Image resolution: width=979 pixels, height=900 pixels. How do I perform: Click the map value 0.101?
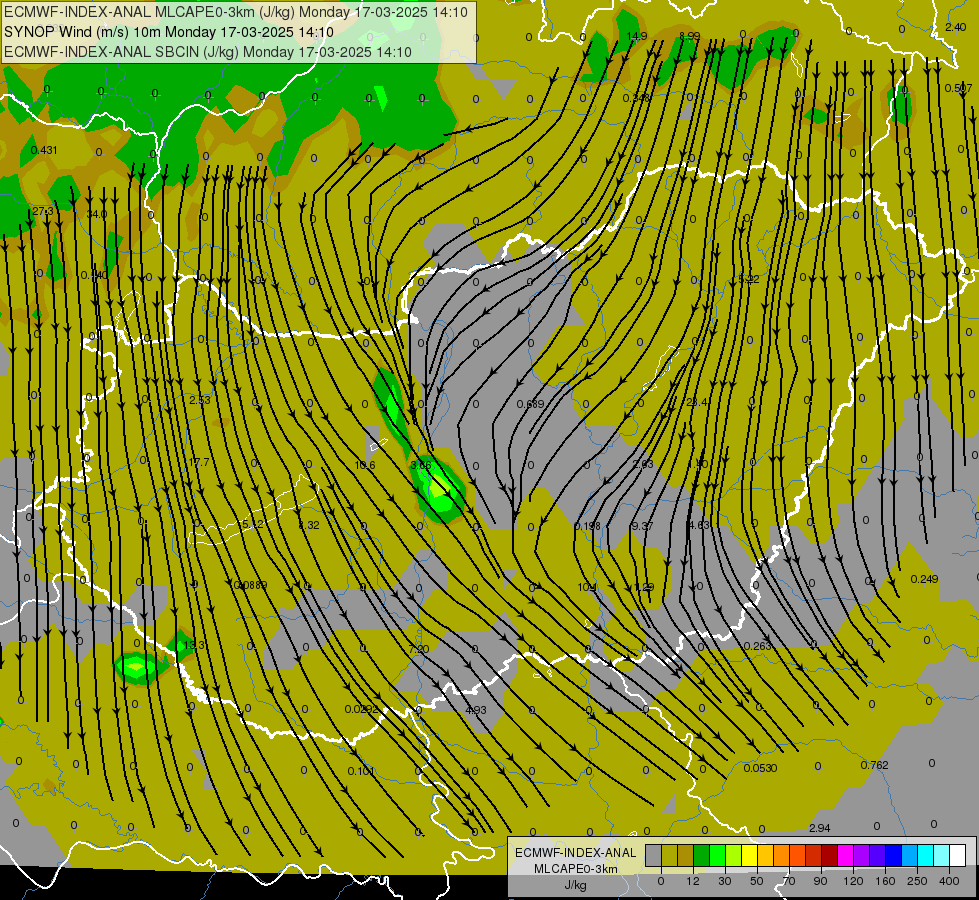click(x=361, y=771)
